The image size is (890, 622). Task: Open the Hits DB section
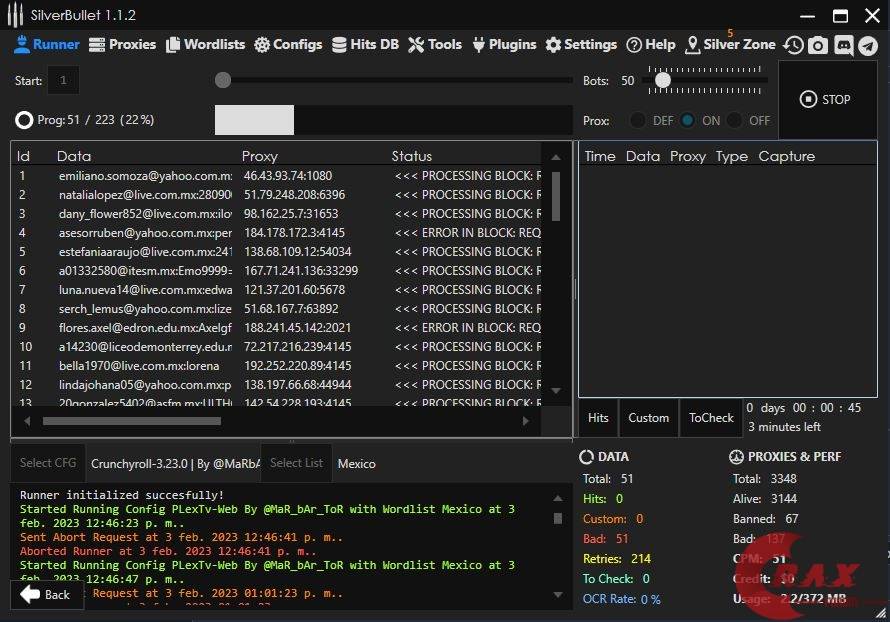point(365,45)
